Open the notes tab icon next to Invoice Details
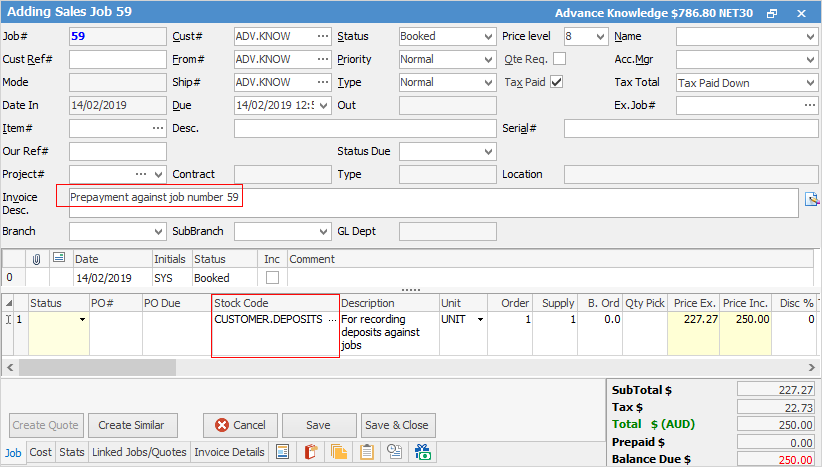 [x=282, y=452]
